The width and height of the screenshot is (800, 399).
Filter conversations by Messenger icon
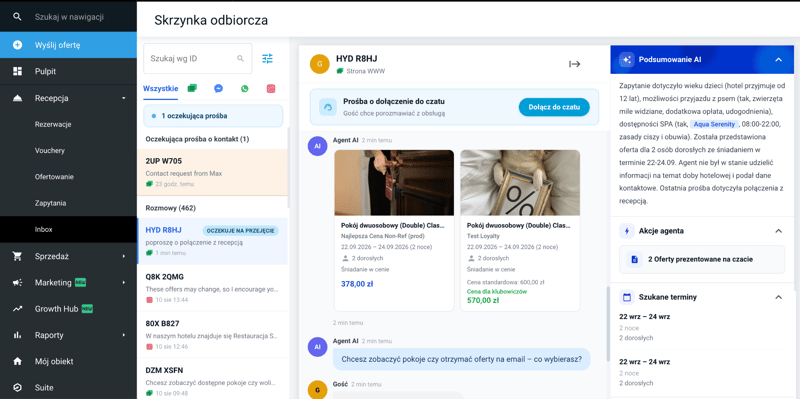[x=218, y=88]
